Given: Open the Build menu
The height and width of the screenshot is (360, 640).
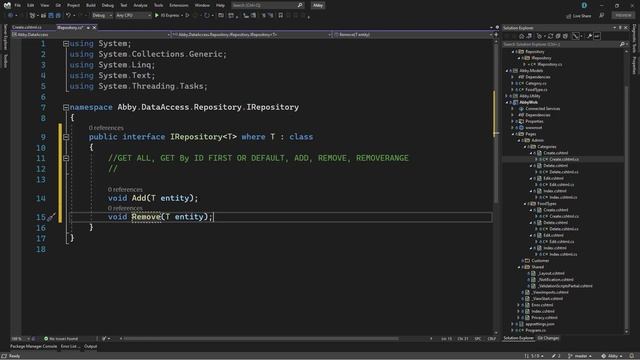Looking at the screenshot, I should click(x=91, y=5).
